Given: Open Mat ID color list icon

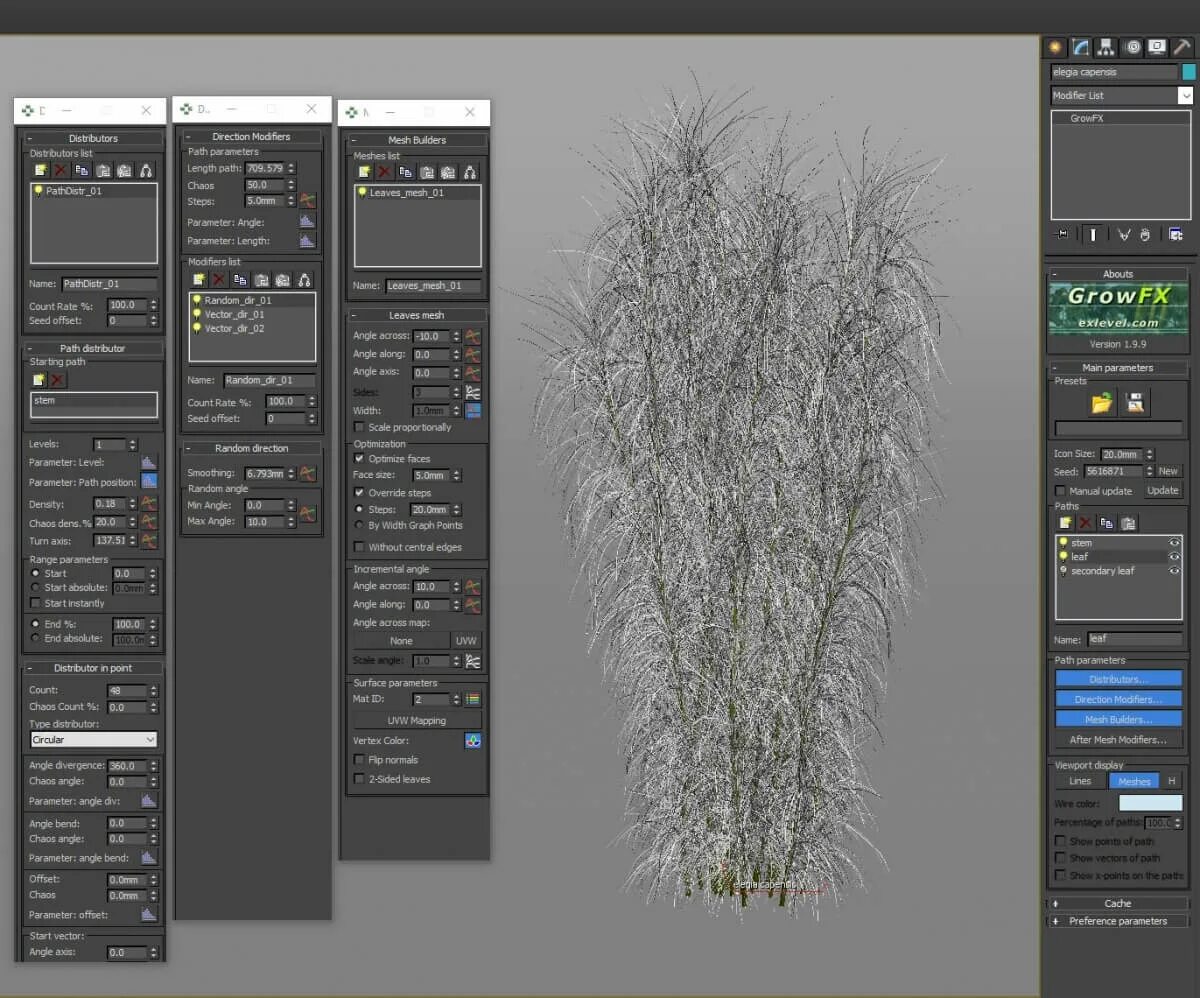Looking at the screenshot, I should point(473,699).
